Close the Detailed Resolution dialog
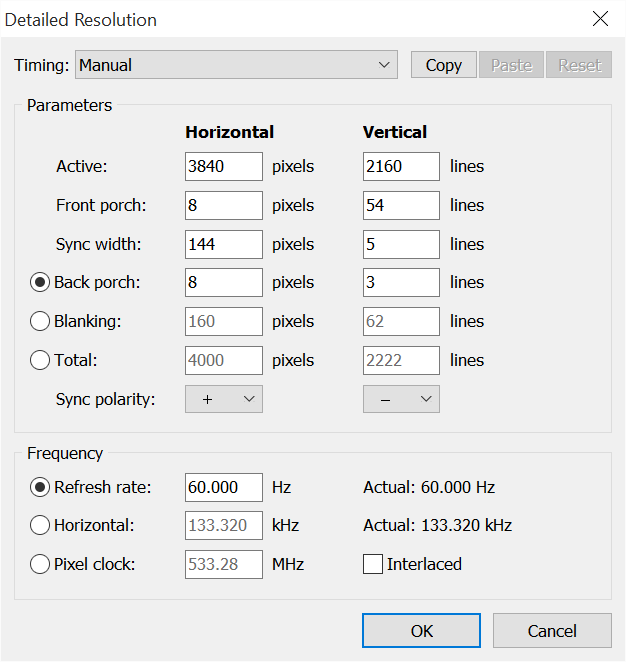The image size is (626, 662). (600, 19)
